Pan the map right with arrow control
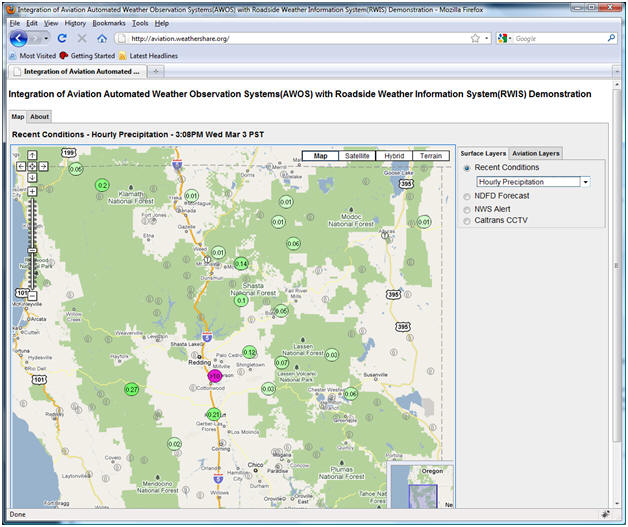 (43, 166)
